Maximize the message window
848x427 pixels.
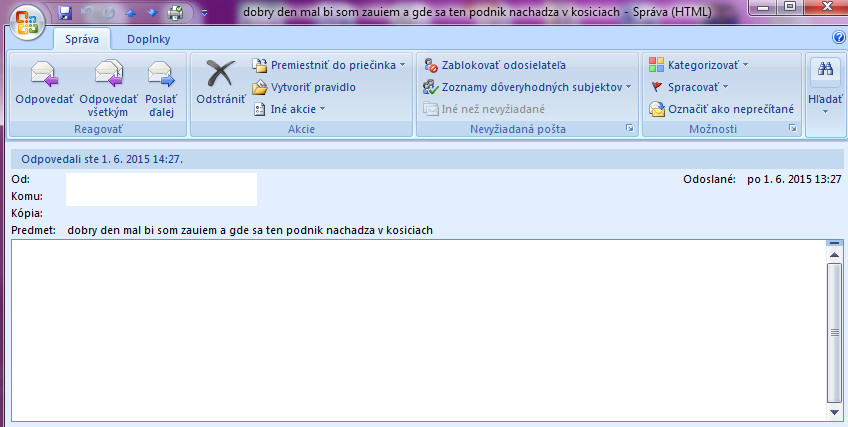click(790, 8)
